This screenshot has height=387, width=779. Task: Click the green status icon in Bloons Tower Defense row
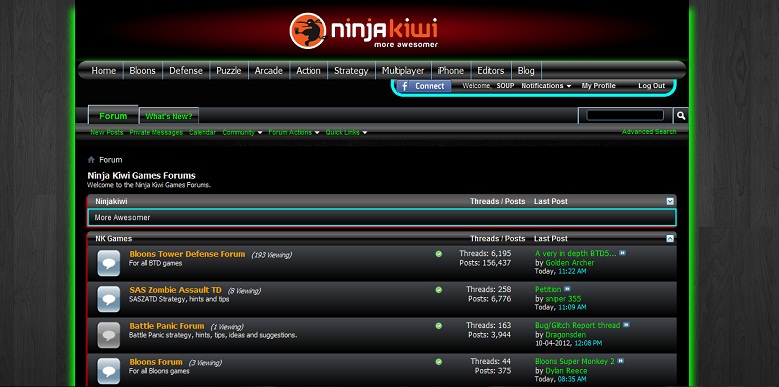[x=439, y=254]
